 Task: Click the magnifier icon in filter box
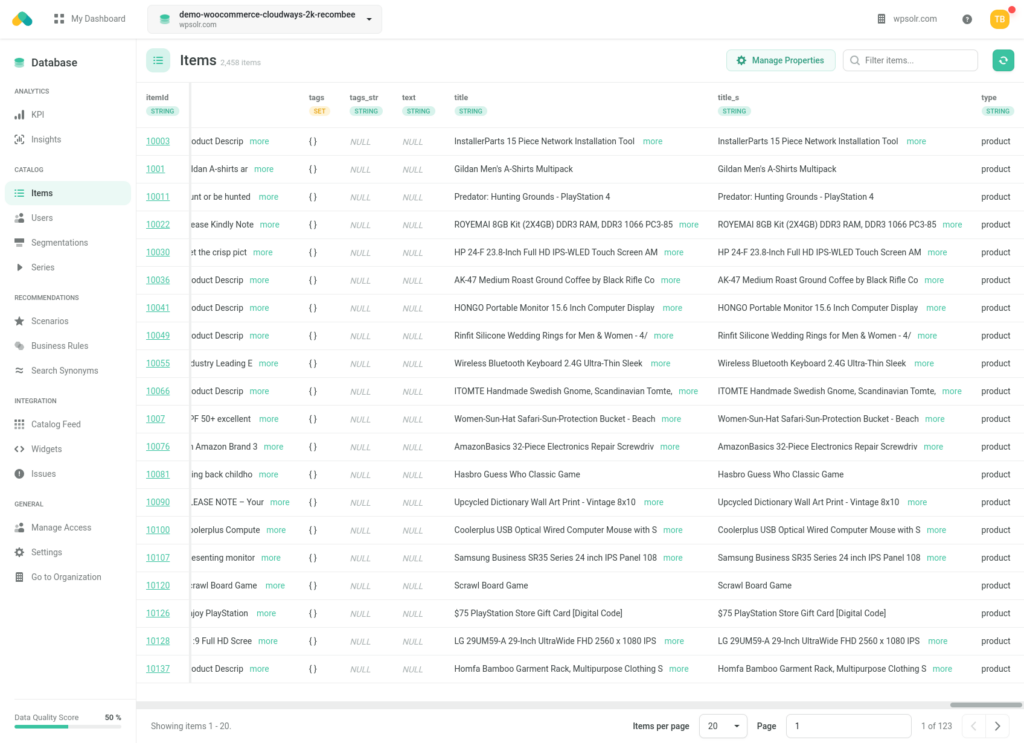click(855, 60)
